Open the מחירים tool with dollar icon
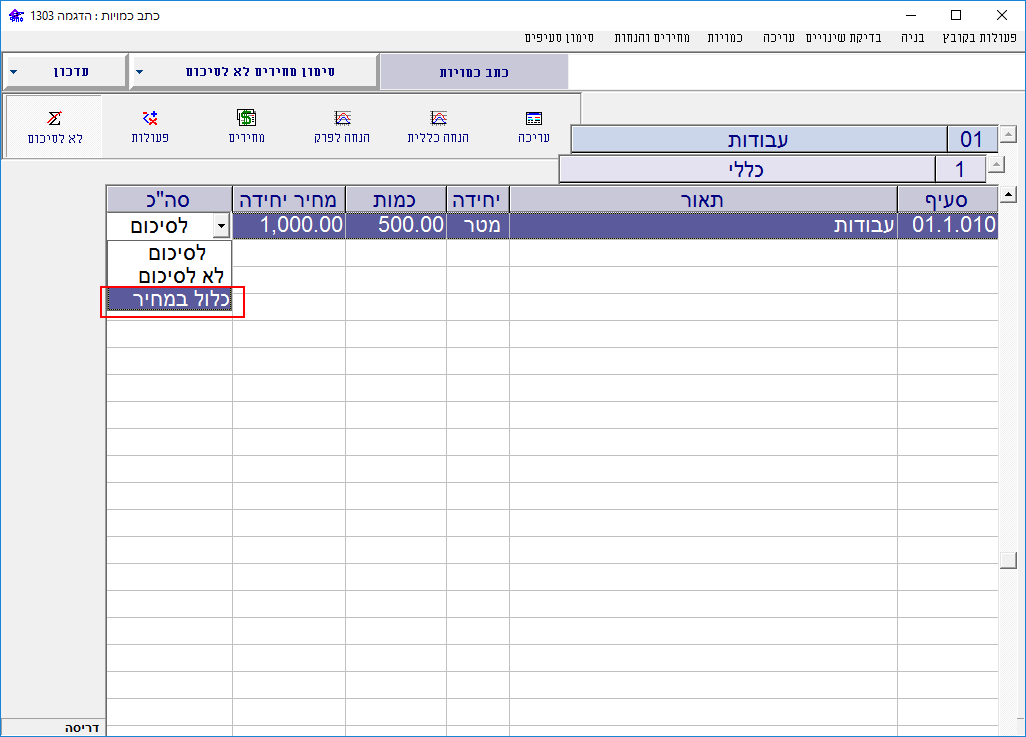This screenshot has height=737, width=1026. pos(246,125)
